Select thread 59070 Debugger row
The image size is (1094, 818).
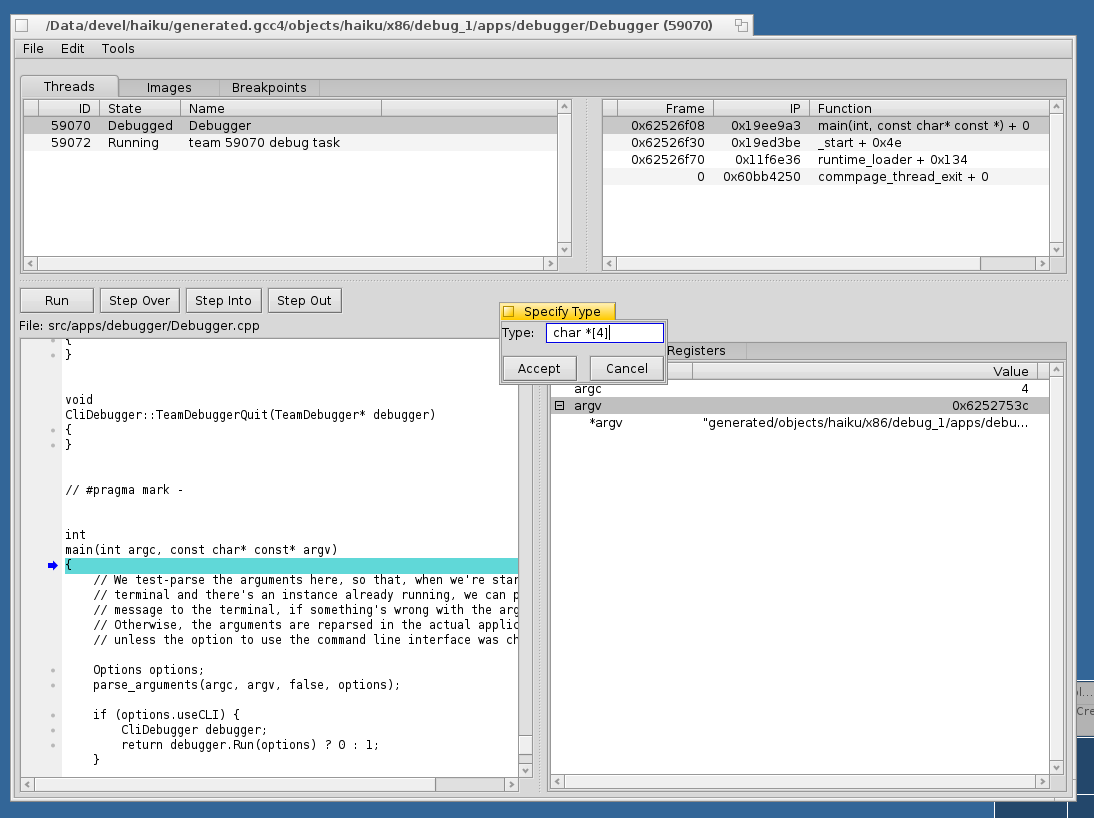click(x=290, y=126)
